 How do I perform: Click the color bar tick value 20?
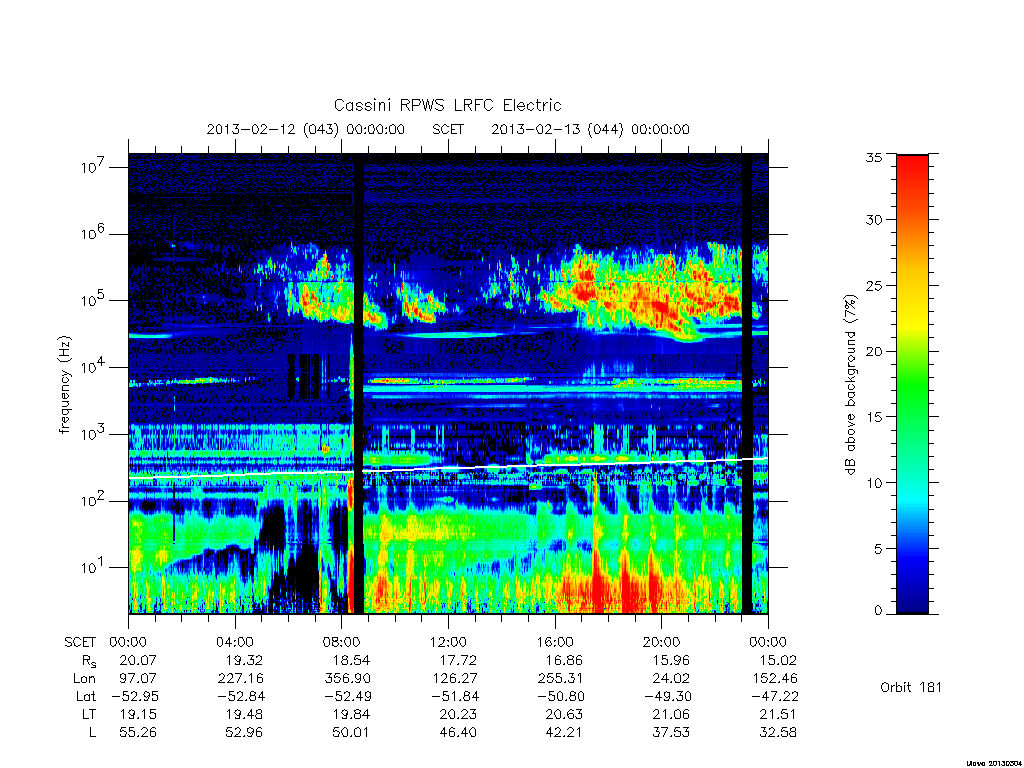pos(874,351)
